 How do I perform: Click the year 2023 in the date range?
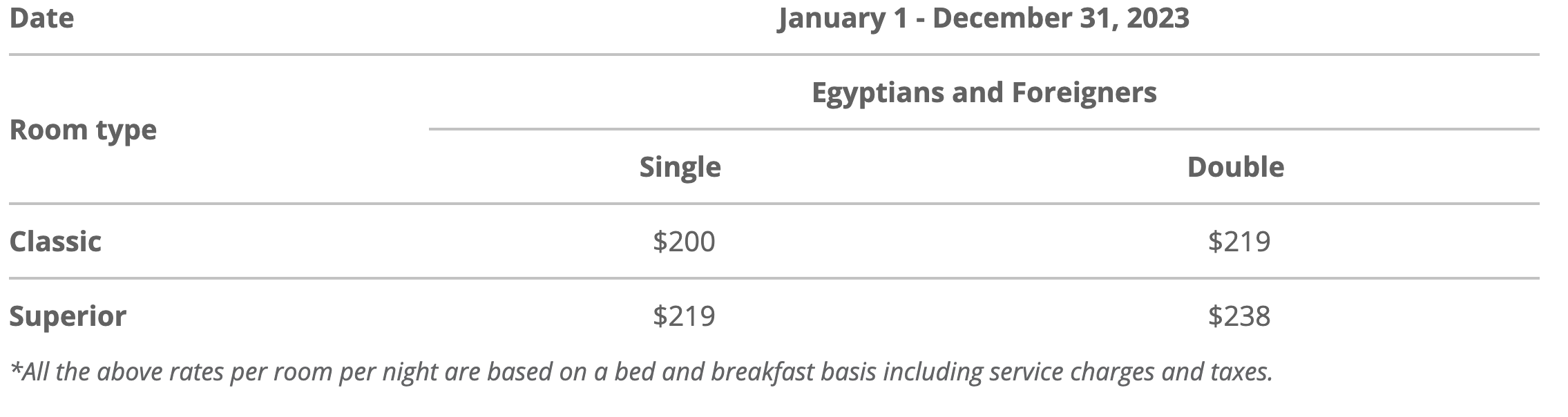coord(1158,18)
